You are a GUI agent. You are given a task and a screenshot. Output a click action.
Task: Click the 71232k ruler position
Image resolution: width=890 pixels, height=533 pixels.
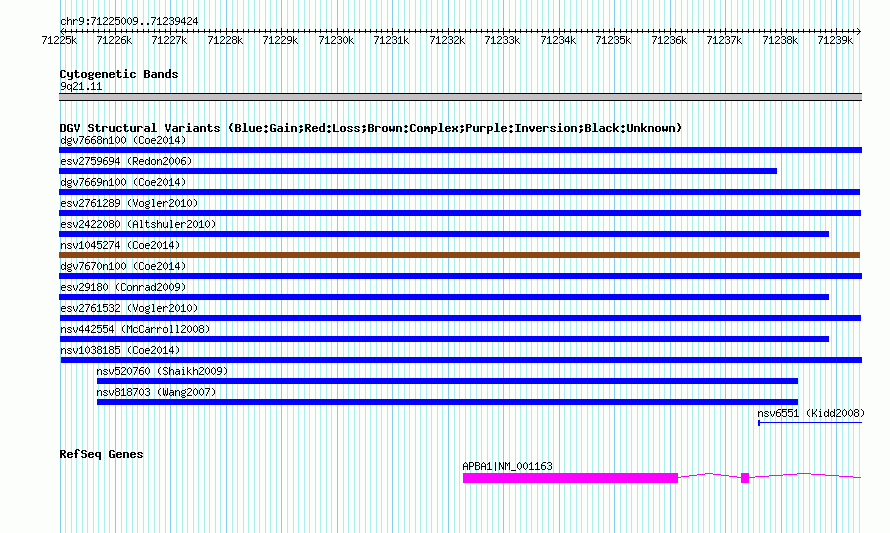coord(447,40)
